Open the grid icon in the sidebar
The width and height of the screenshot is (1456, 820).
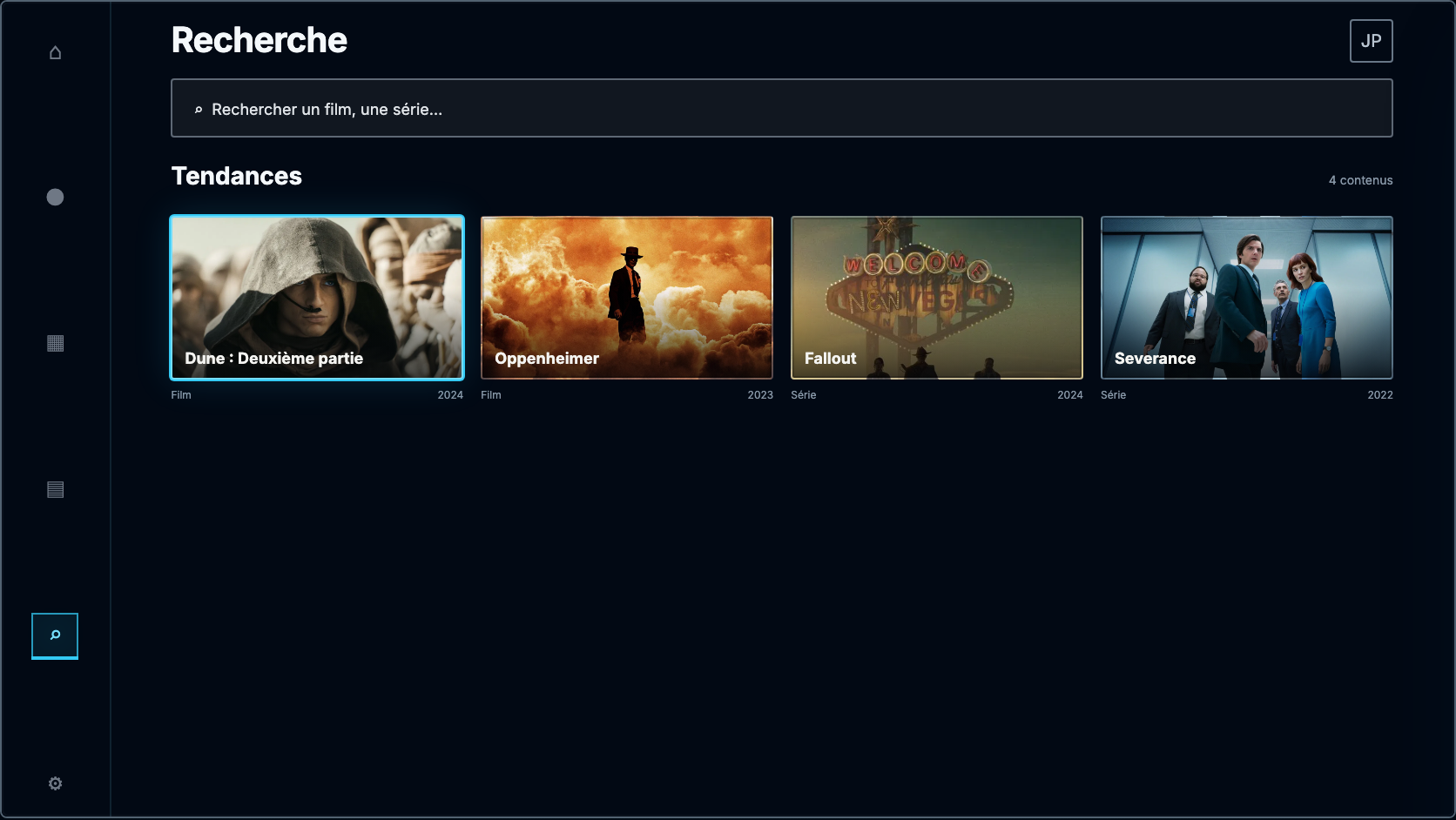pyautogui.click(x=55, y=343)
